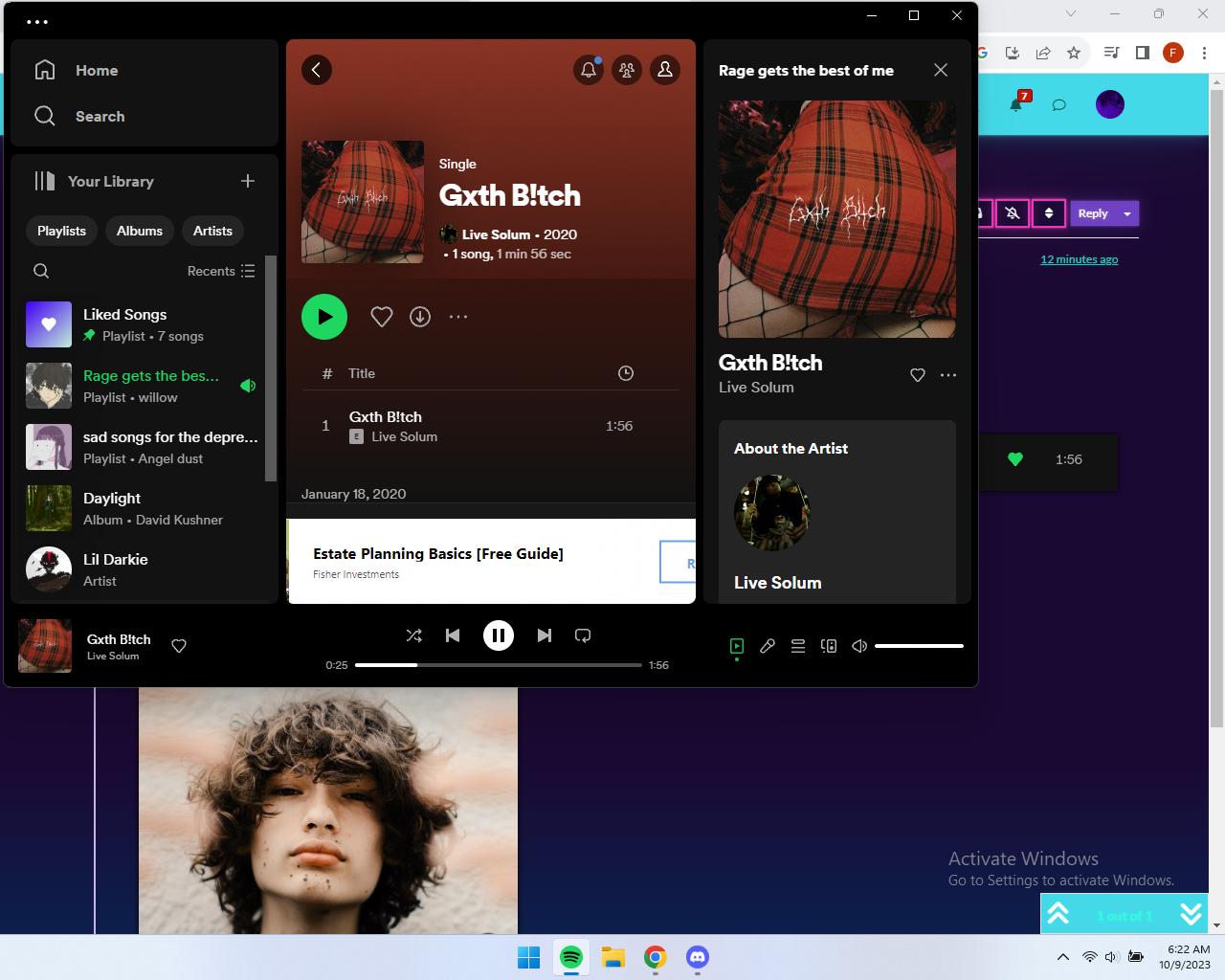Screen dimensions: 1225x980
Task: Open Connect to a device icon
Action: click(x=829, y=646)
